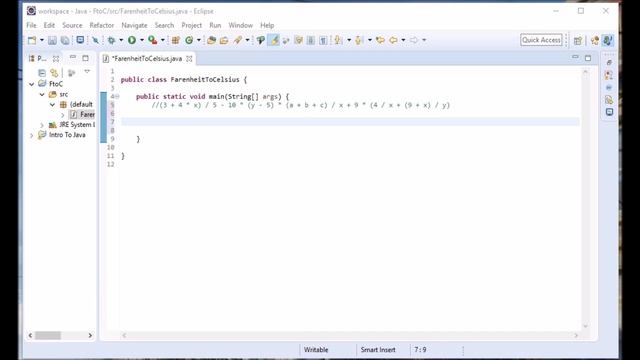Viewport: 640px width, 360px height.
Task: Expand the Farenheit Java file node
Action: point(62,115)
